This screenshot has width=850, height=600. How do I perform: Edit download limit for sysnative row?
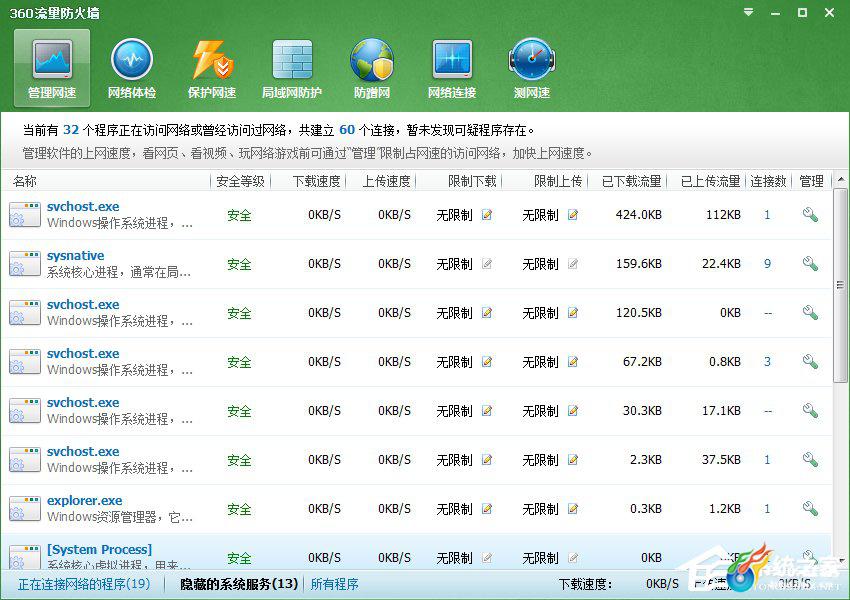[x=487, y=264]
